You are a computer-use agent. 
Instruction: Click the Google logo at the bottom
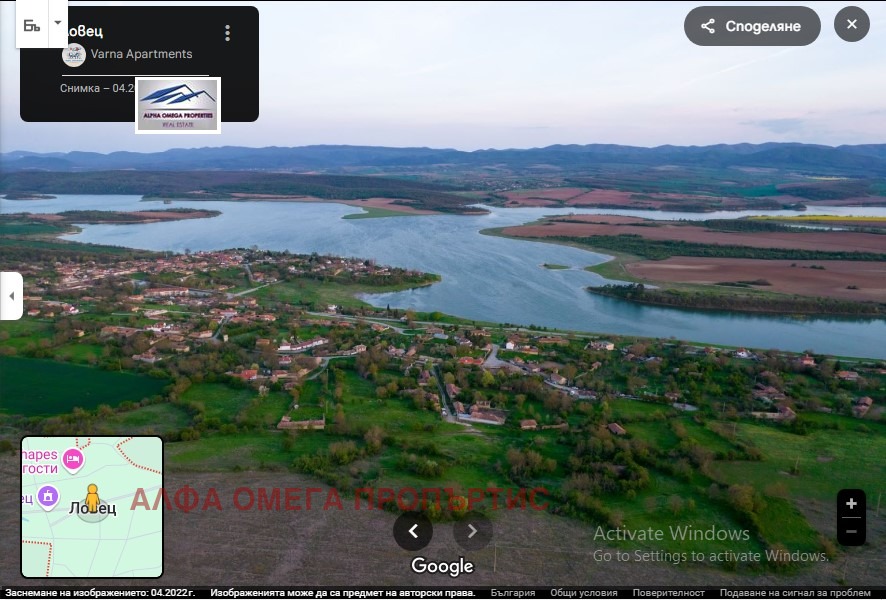pyautogui.click(x=442, y=566)
